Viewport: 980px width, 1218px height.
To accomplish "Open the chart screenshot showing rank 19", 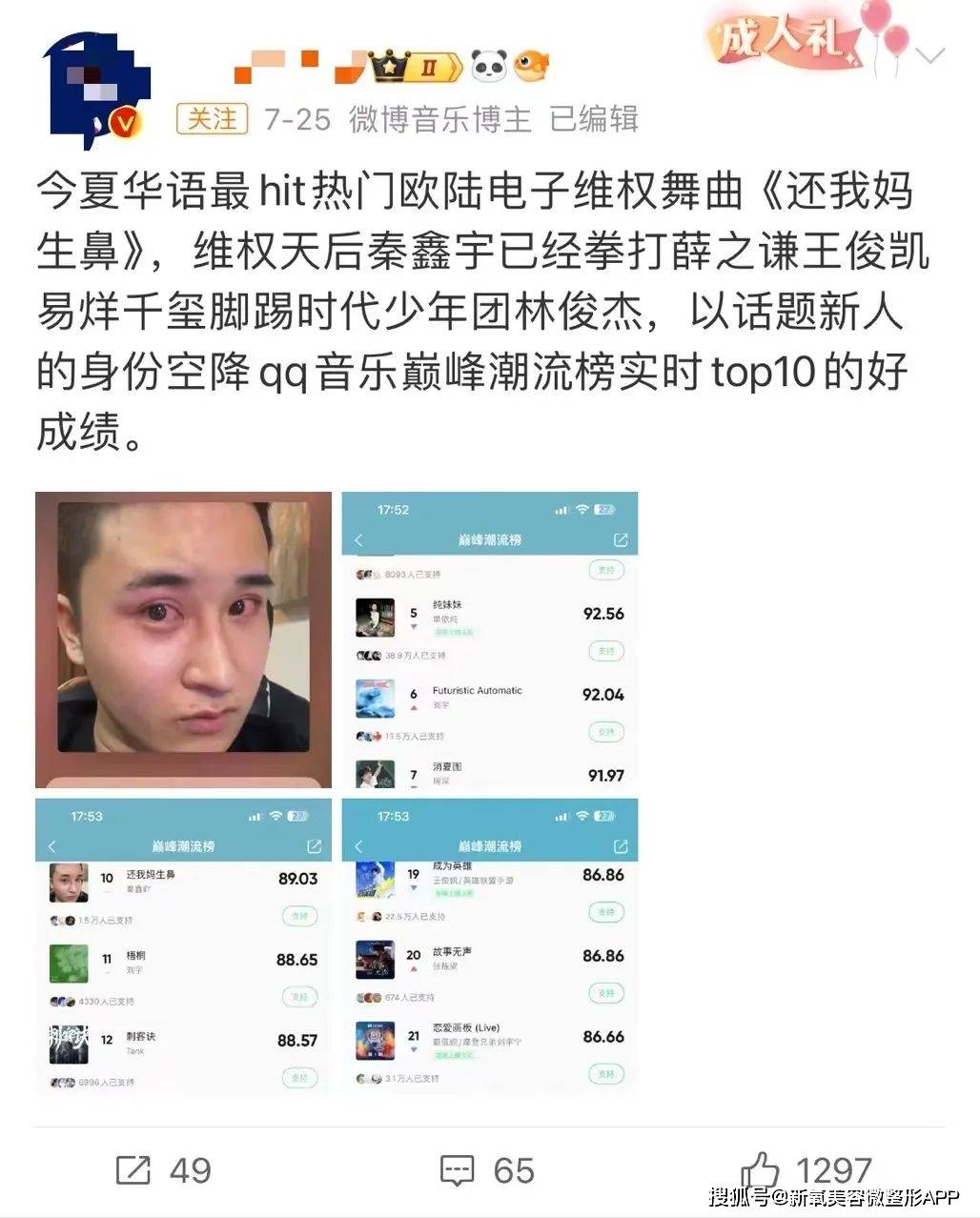I will [490, 946].
